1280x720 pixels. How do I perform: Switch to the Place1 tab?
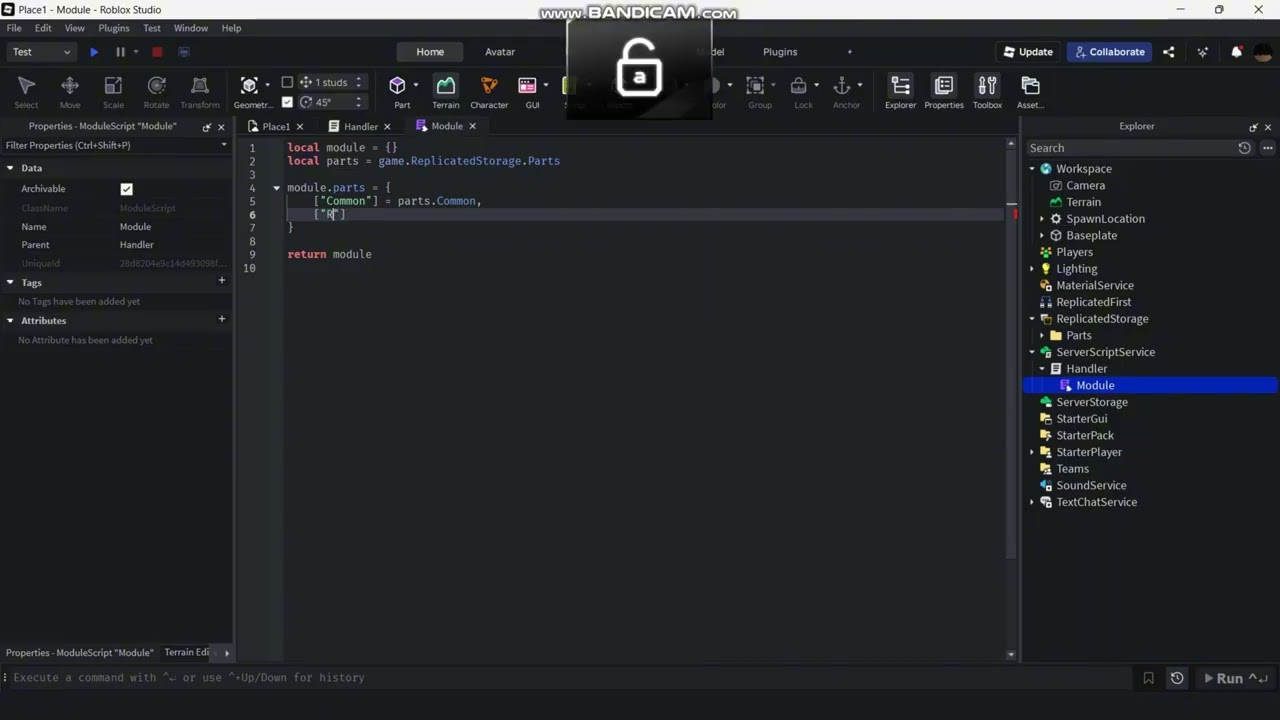pyautogui.click(x=276, y=126)
